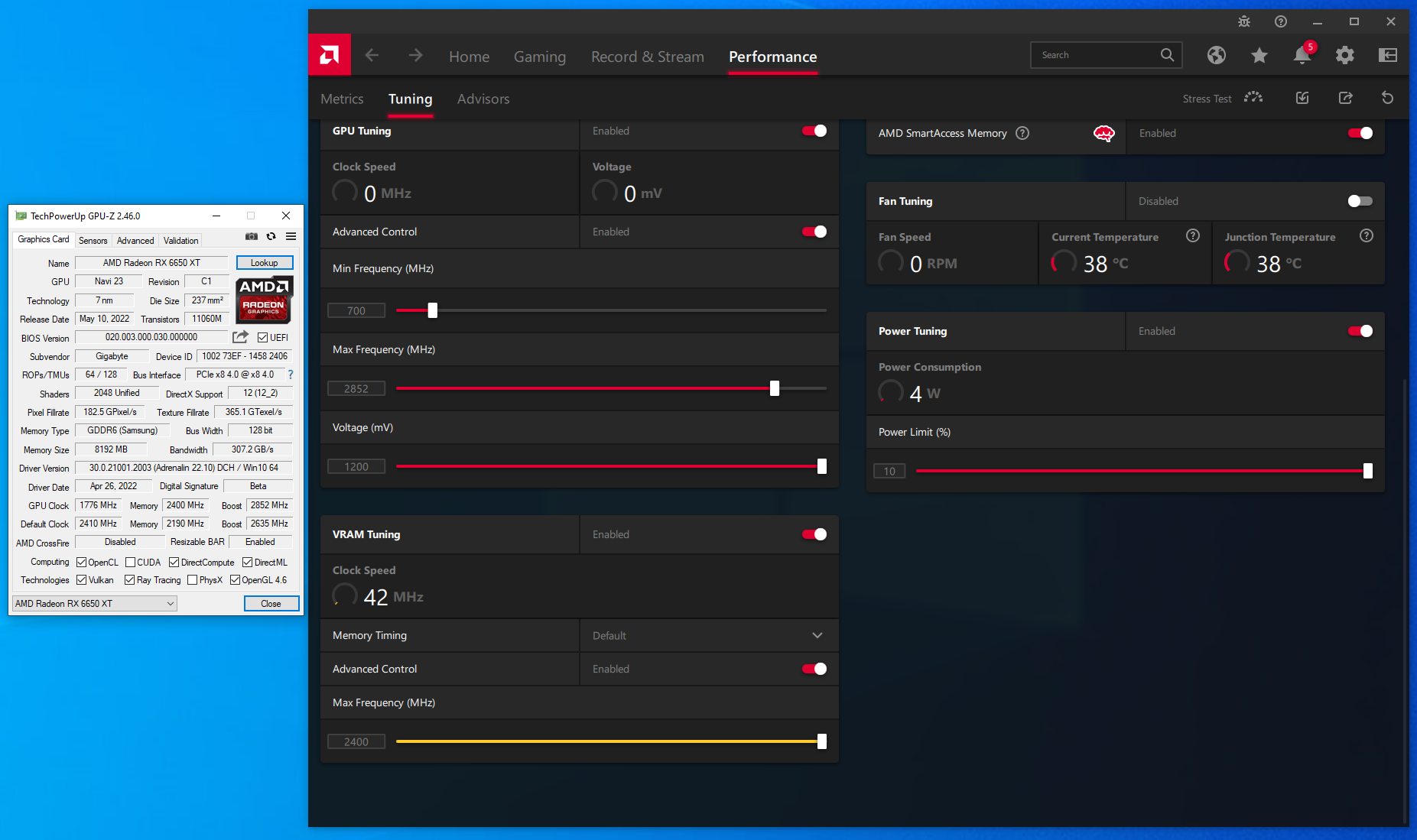Click the AMD logo home icon

330,55
